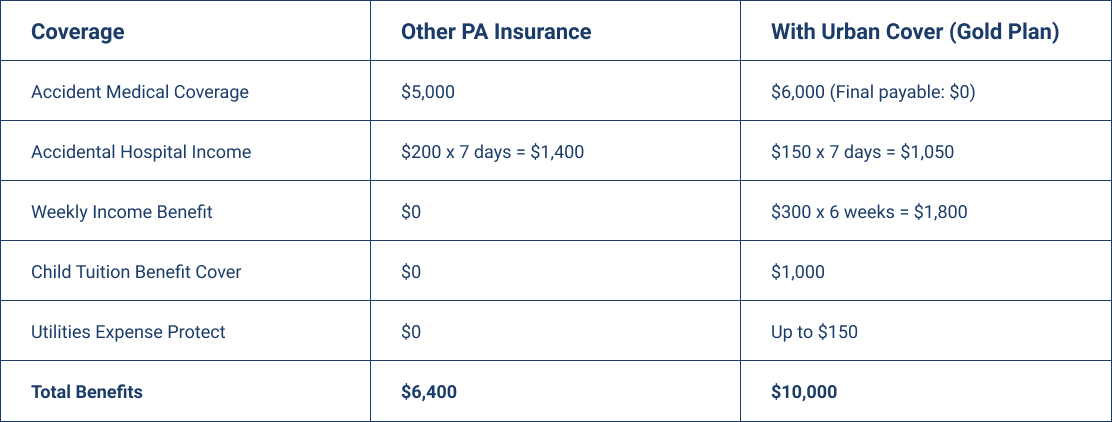Click the Coverage column header
Image resolution: width=1112 pixels, height=422 pixels.
[77, 32]
